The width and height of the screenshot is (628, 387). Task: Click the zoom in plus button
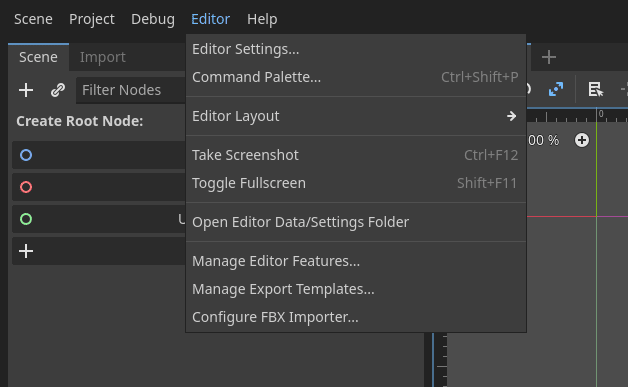pyautogui.click(x=582, y=140)
